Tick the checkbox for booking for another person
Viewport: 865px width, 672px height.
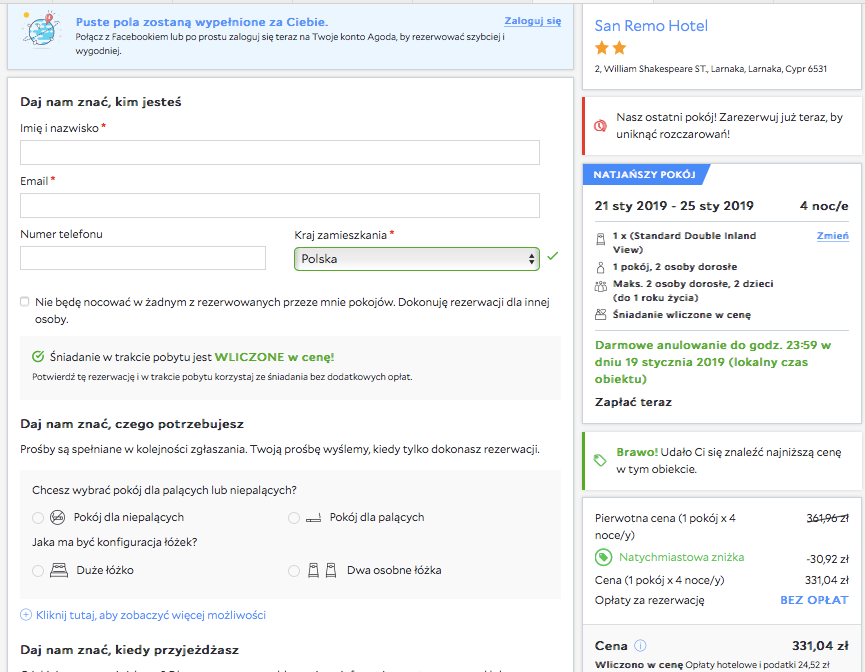24,302
